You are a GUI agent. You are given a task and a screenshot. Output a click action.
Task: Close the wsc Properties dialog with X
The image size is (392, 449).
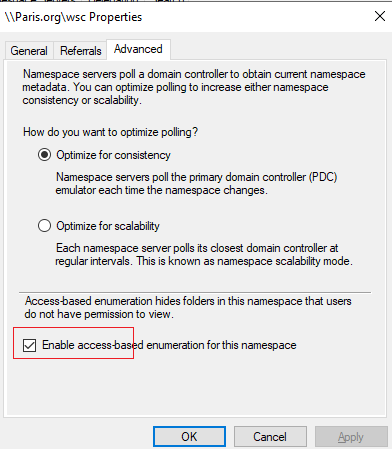tap(380, 16)
